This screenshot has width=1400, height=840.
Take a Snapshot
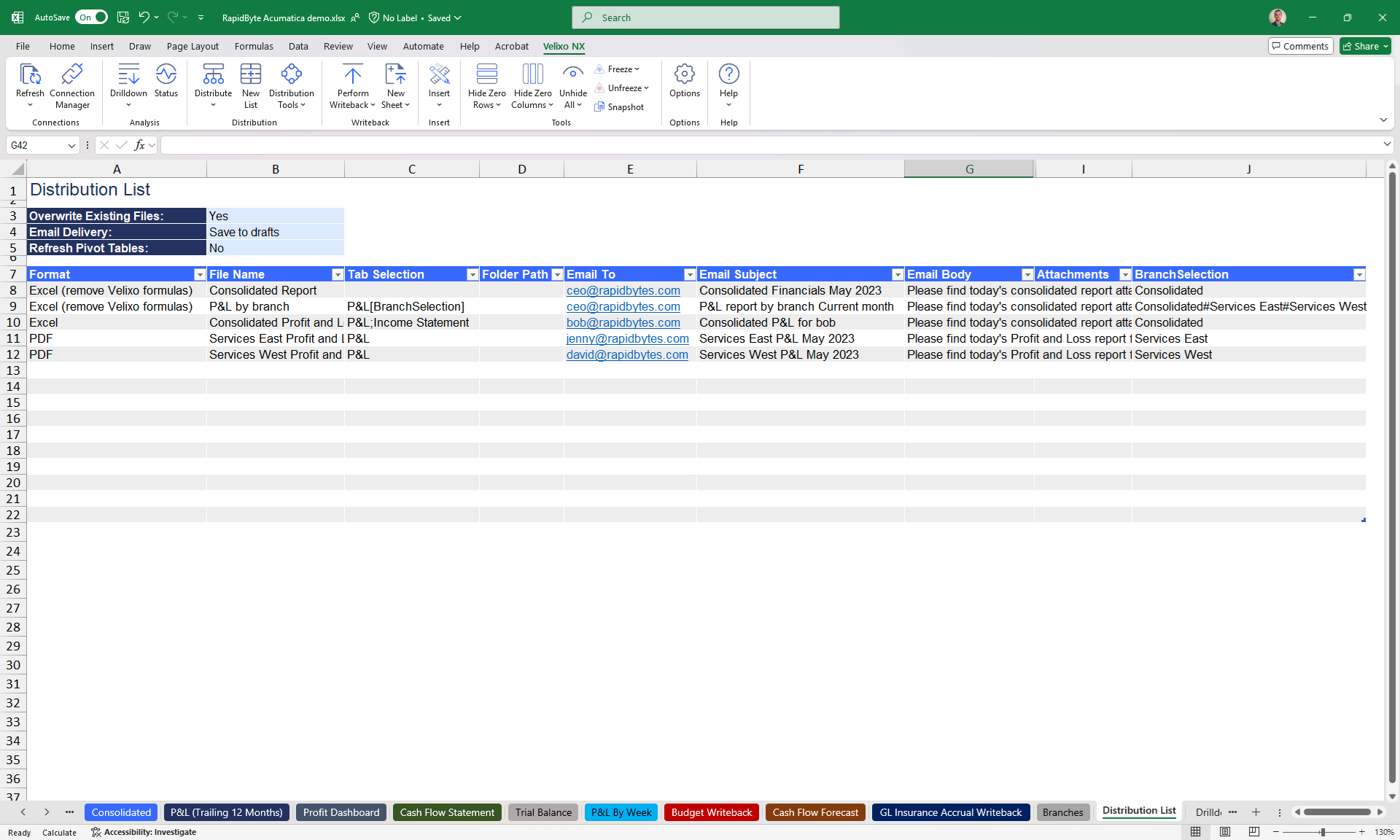[x=619, y=106]
